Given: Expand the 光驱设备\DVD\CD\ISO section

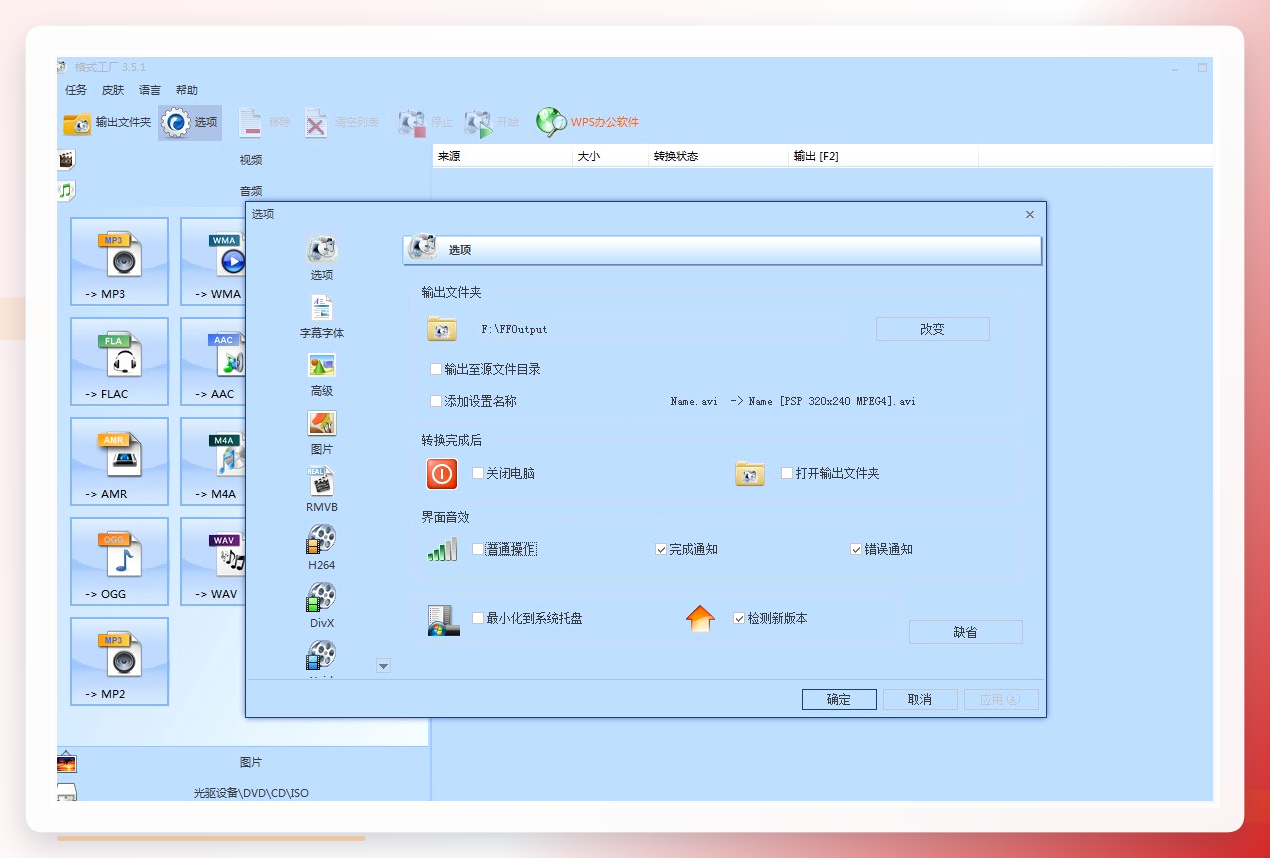Looking at the screenshot, I should point(250,793).
